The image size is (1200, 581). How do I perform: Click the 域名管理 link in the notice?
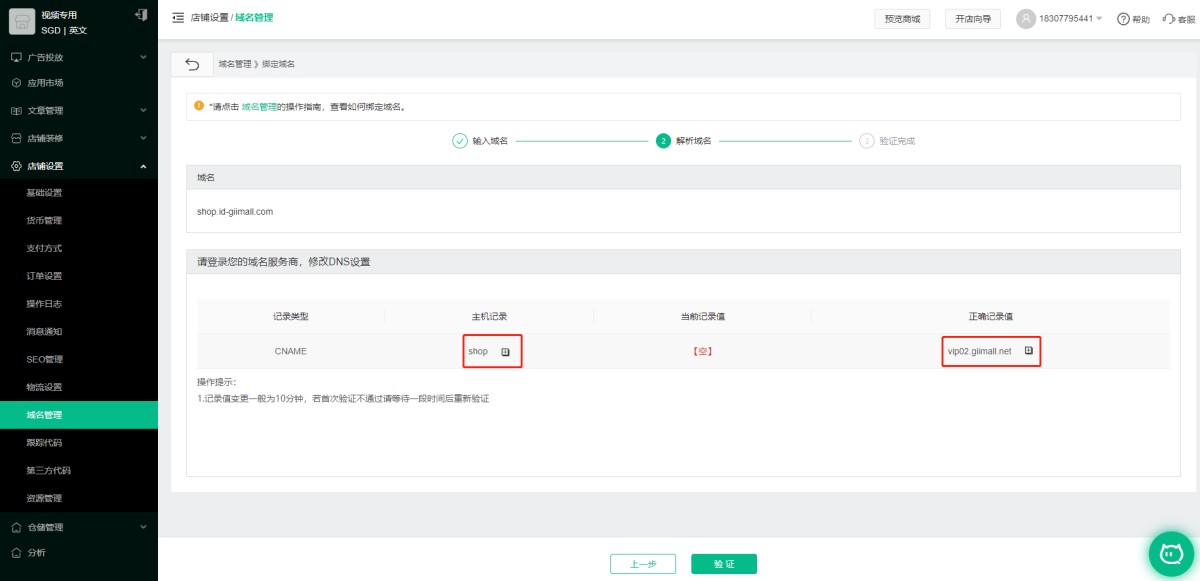tap(259, 106)
